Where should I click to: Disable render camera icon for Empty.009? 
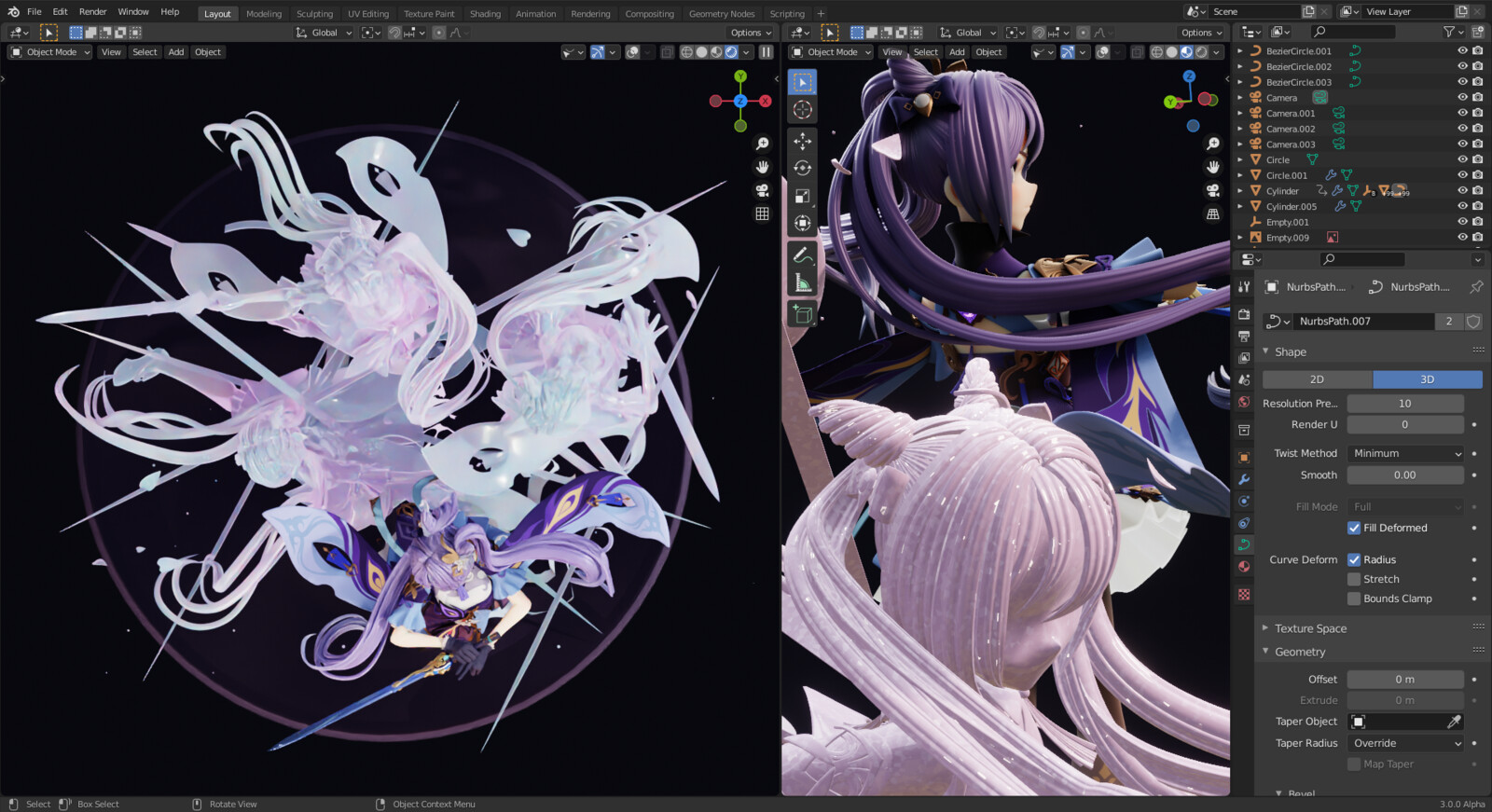coord(1477,238)
